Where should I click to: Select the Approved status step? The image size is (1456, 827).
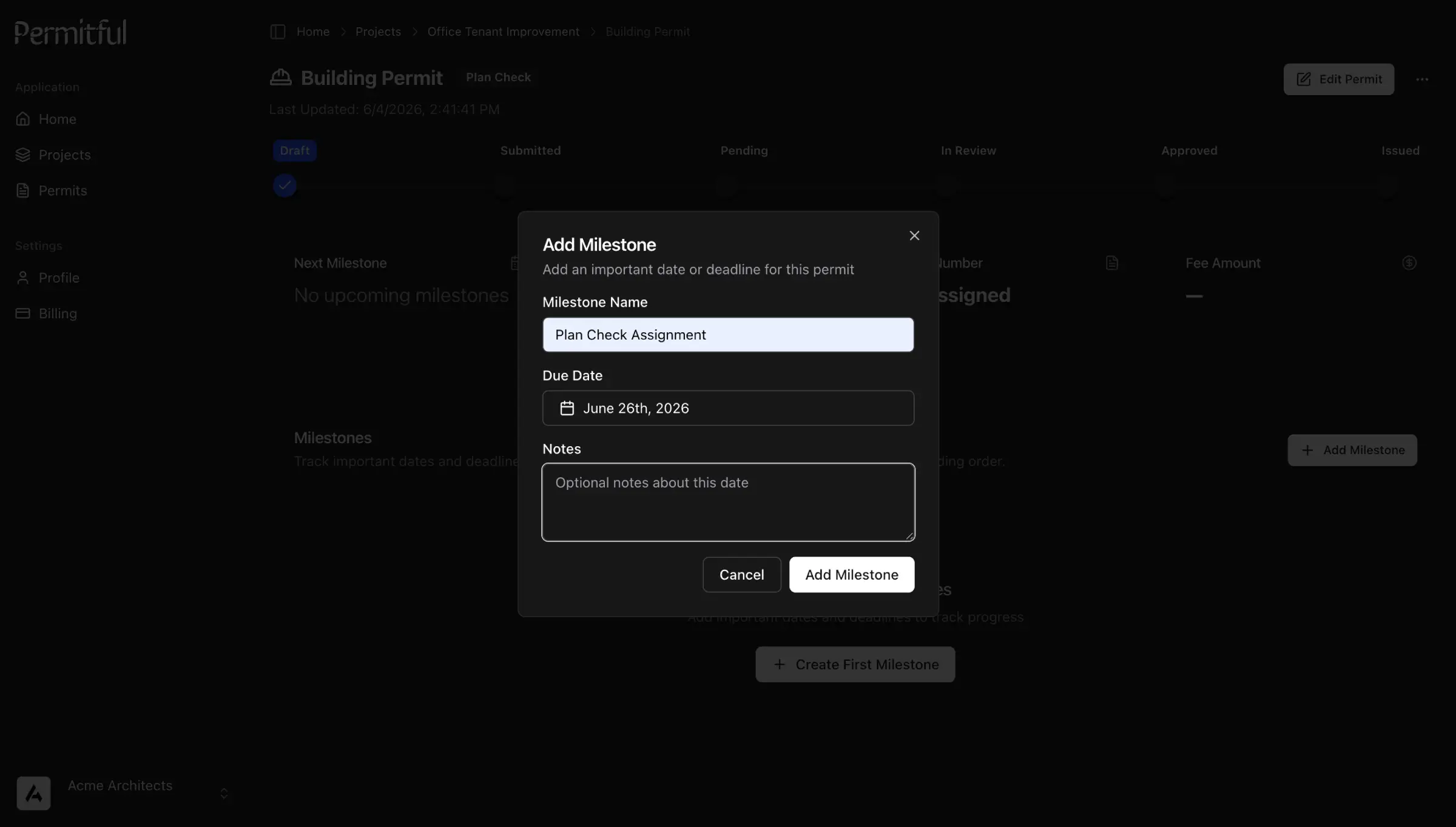coord(1189,150)
